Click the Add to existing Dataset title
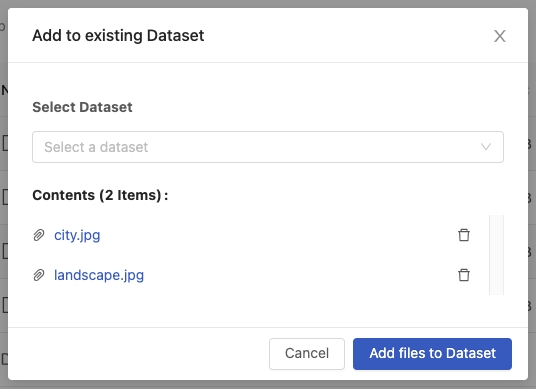 tap(118, 36)
